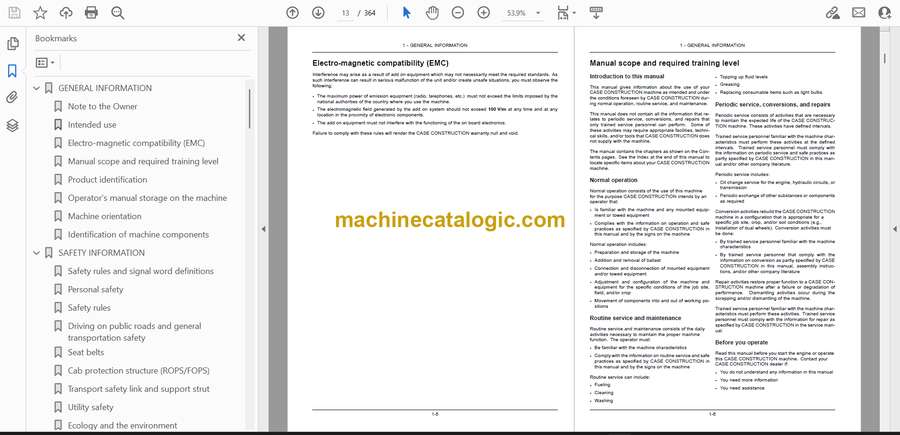Go to the previous page using the up arrow
This screenshot has width=900, height=435.
pyautogui.click(x=293, y=13)
